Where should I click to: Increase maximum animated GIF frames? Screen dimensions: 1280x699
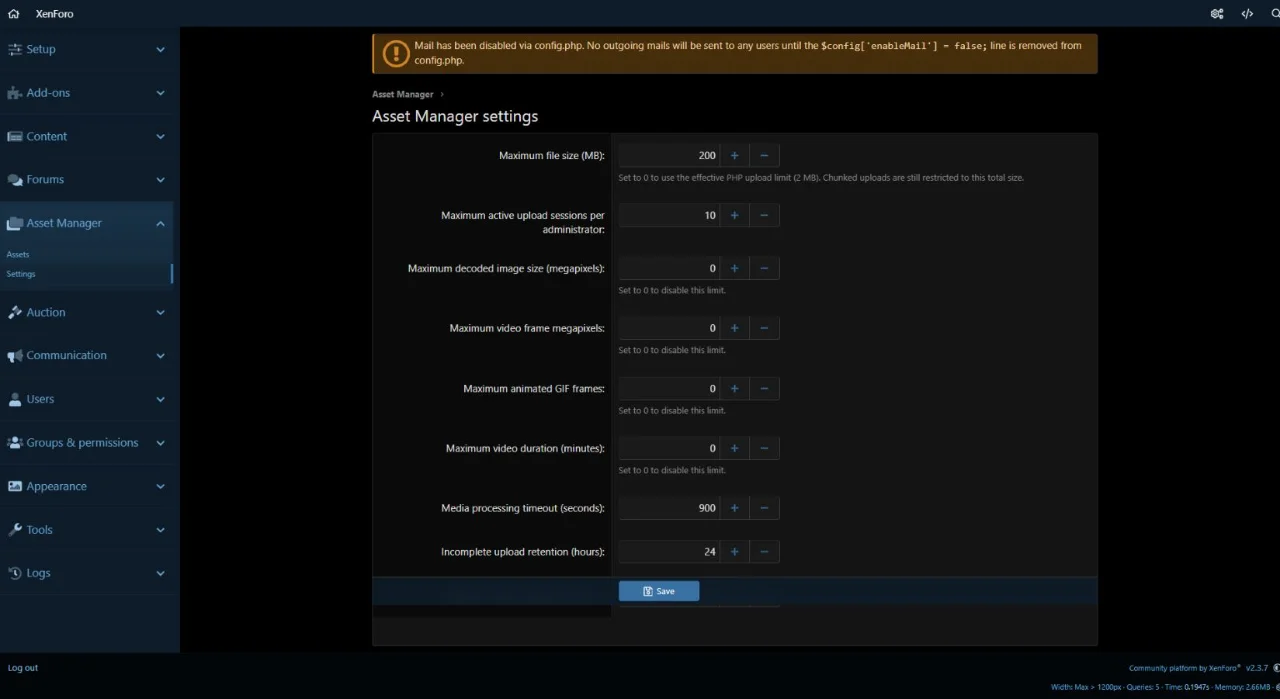pos(734,388)
